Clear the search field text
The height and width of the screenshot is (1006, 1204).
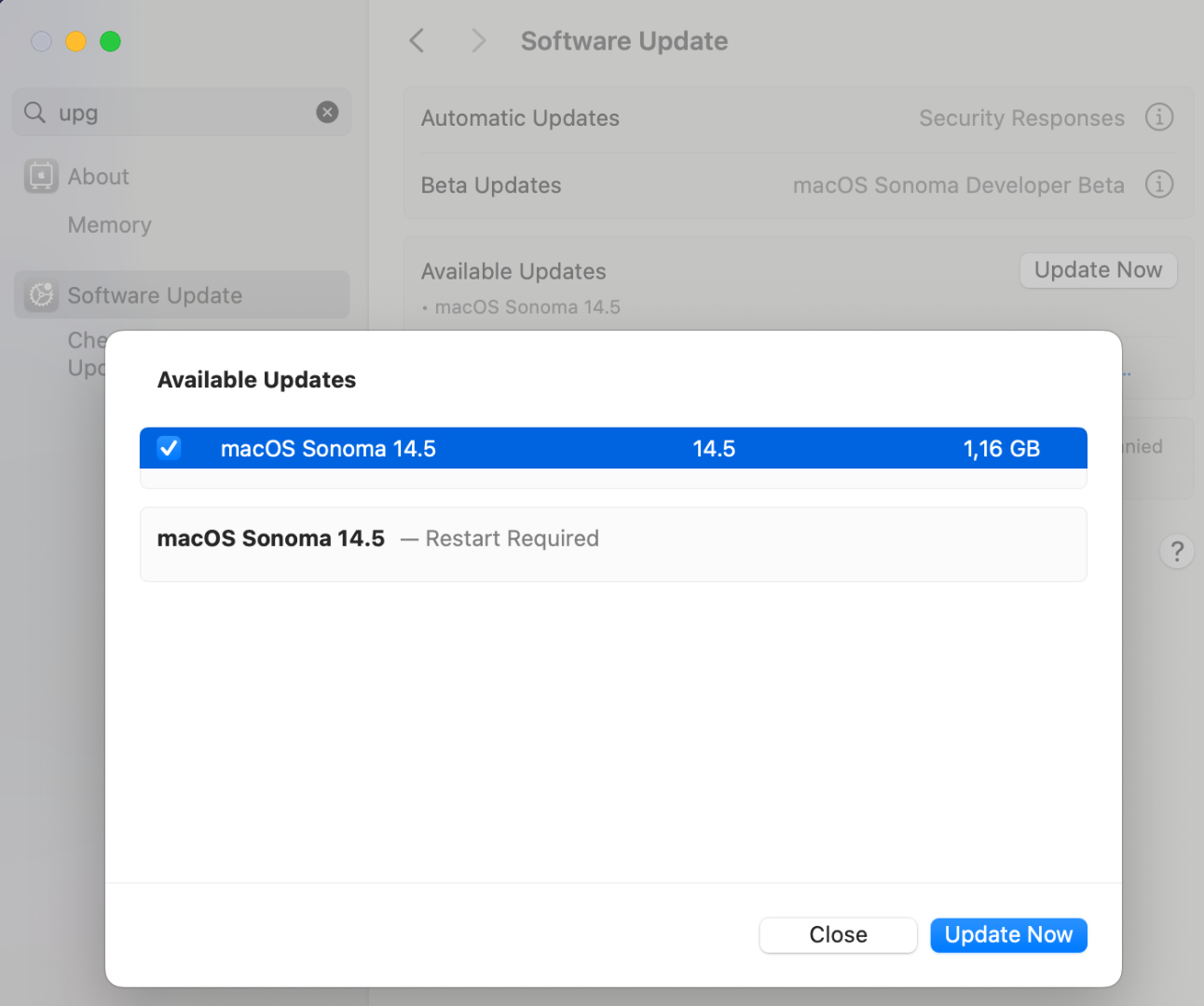(327, 113)
